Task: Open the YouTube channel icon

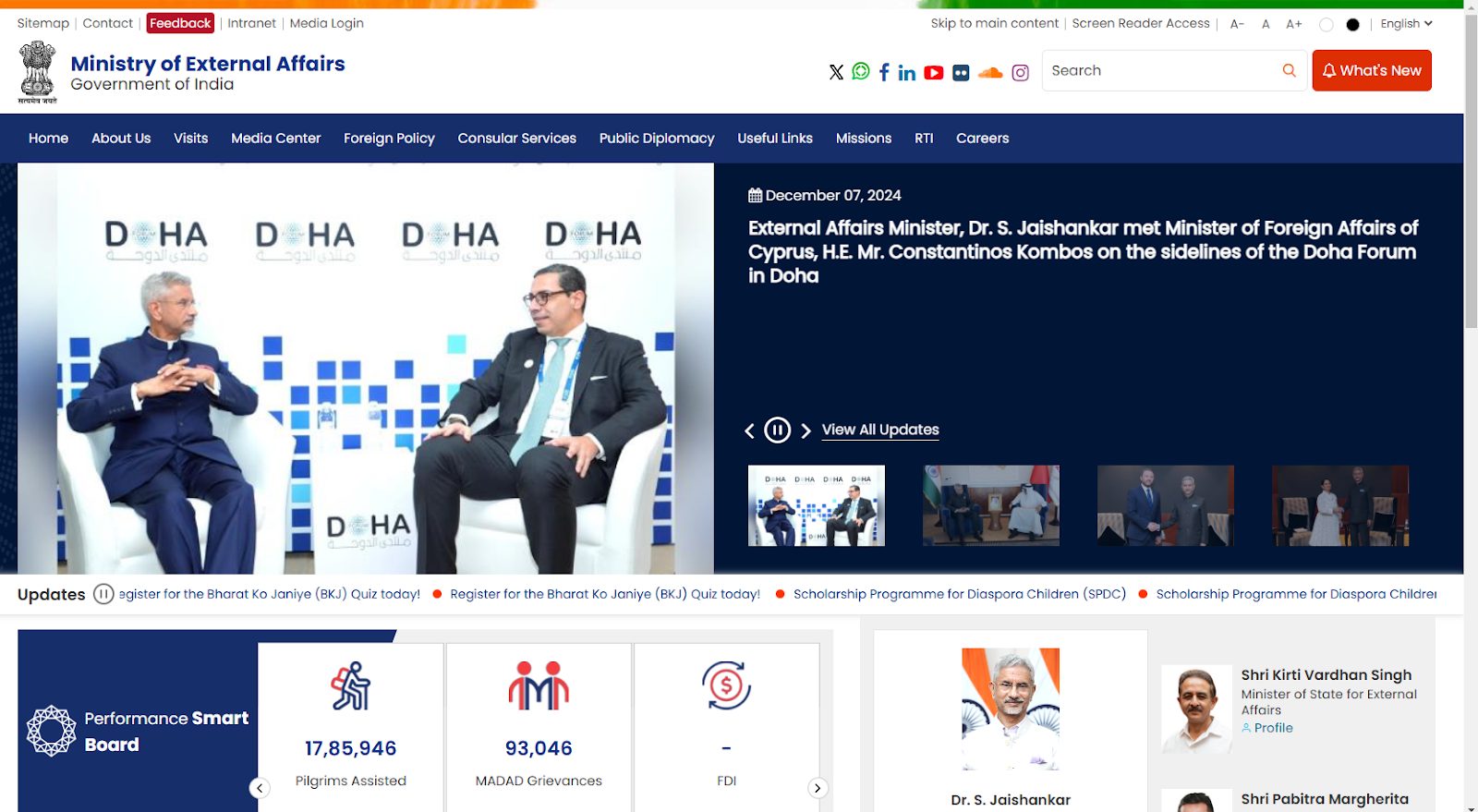Action: point(934,72)
